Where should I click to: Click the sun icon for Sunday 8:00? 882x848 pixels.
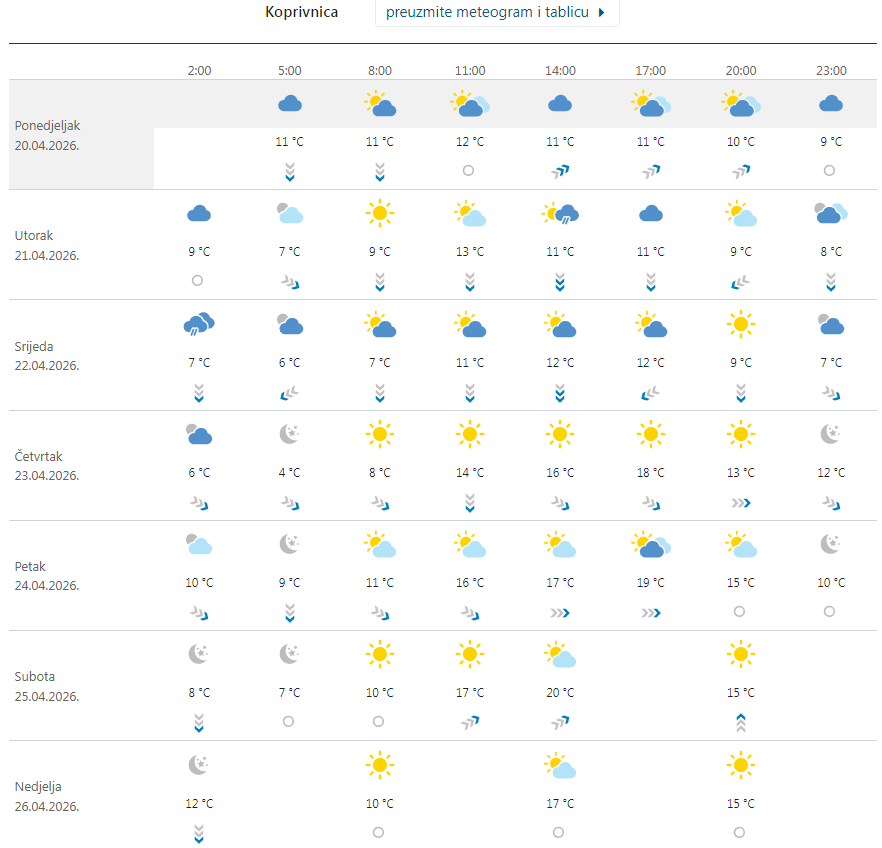pos(379,765)
